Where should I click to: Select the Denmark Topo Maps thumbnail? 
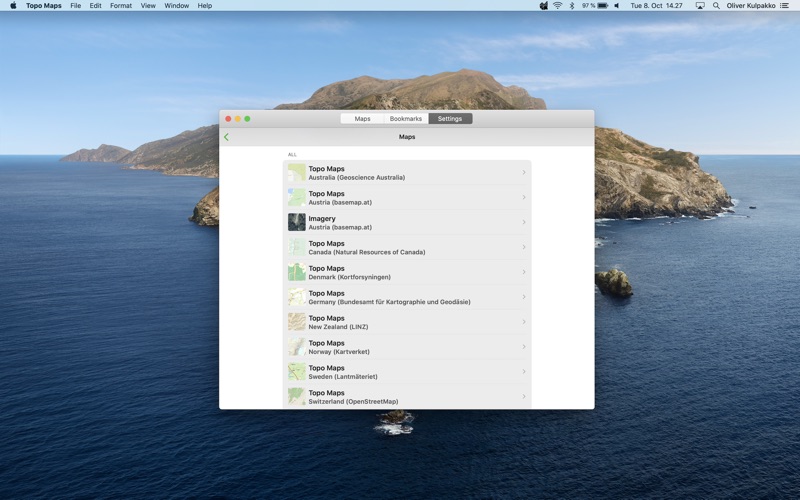coord(296,272)
